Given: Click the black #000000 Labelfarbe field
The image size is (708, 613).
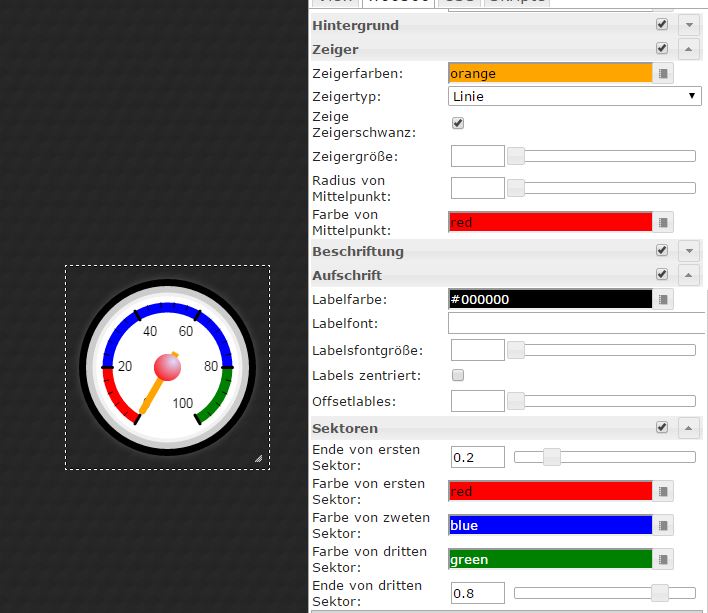Looking at the screenshot, I should point(550,299).
